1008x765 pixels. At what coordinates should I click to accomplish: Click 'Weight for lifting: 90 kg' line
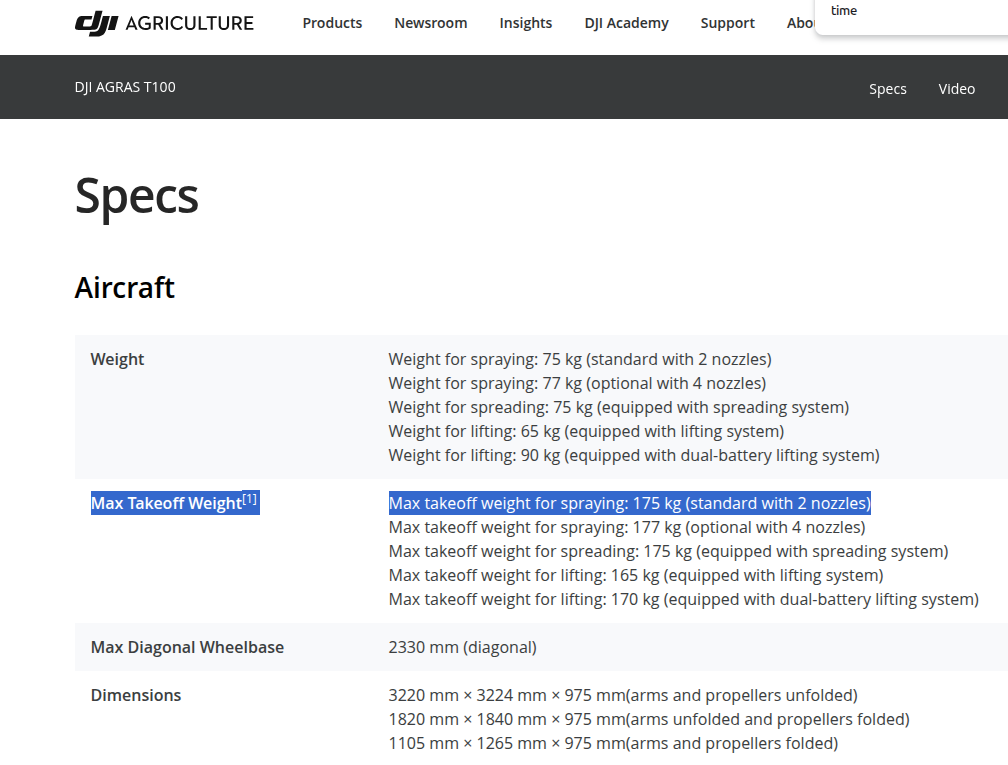(x=634, y=455)
